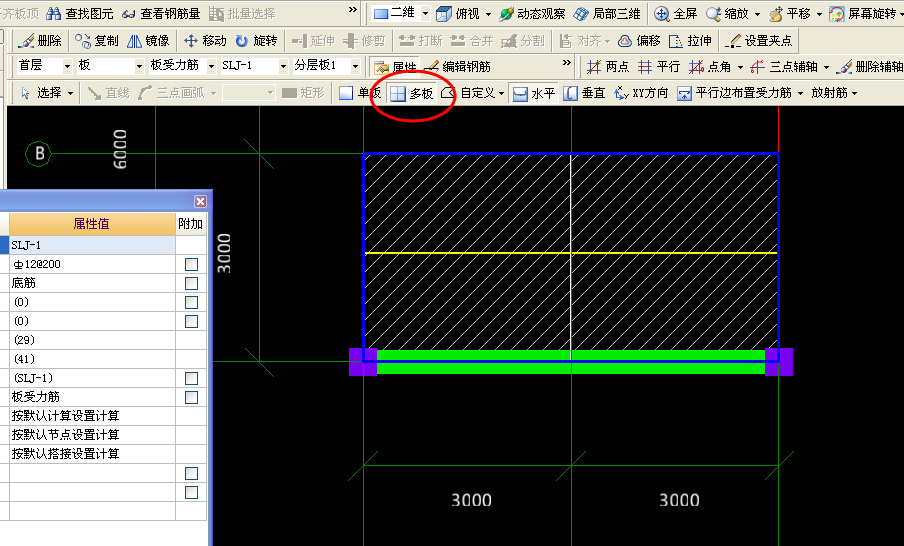Open the 板受力筋 component dropdown
904x546 pixels.
pyautogui.click(x=211, y=66)
